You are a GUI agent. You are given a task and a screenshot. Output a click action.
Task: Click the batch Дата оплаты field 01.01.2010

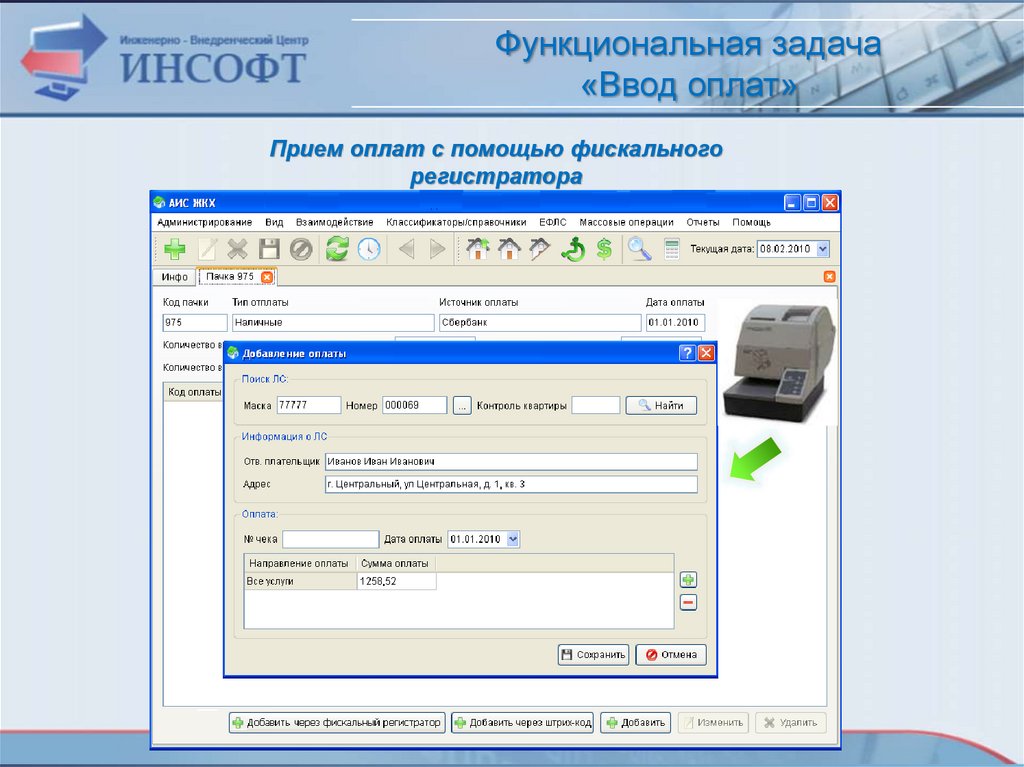click(675, 323)
